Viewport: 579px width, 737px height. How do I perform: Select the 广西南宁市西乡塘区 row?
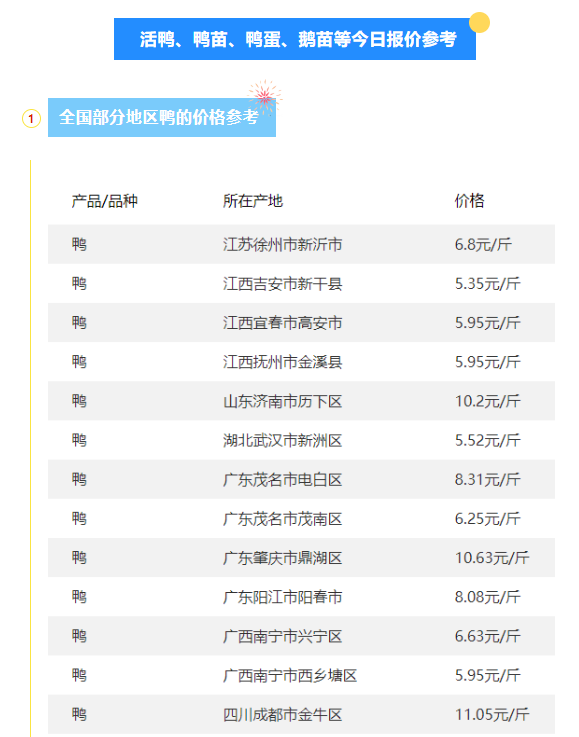(x=301, y=675)
